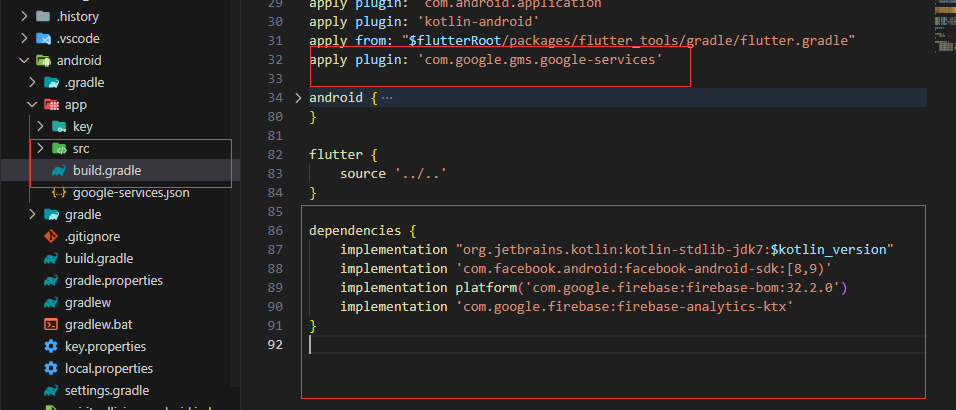Unfold the android block arrow at line 34
956x410 pixels.
coord(297,98)
